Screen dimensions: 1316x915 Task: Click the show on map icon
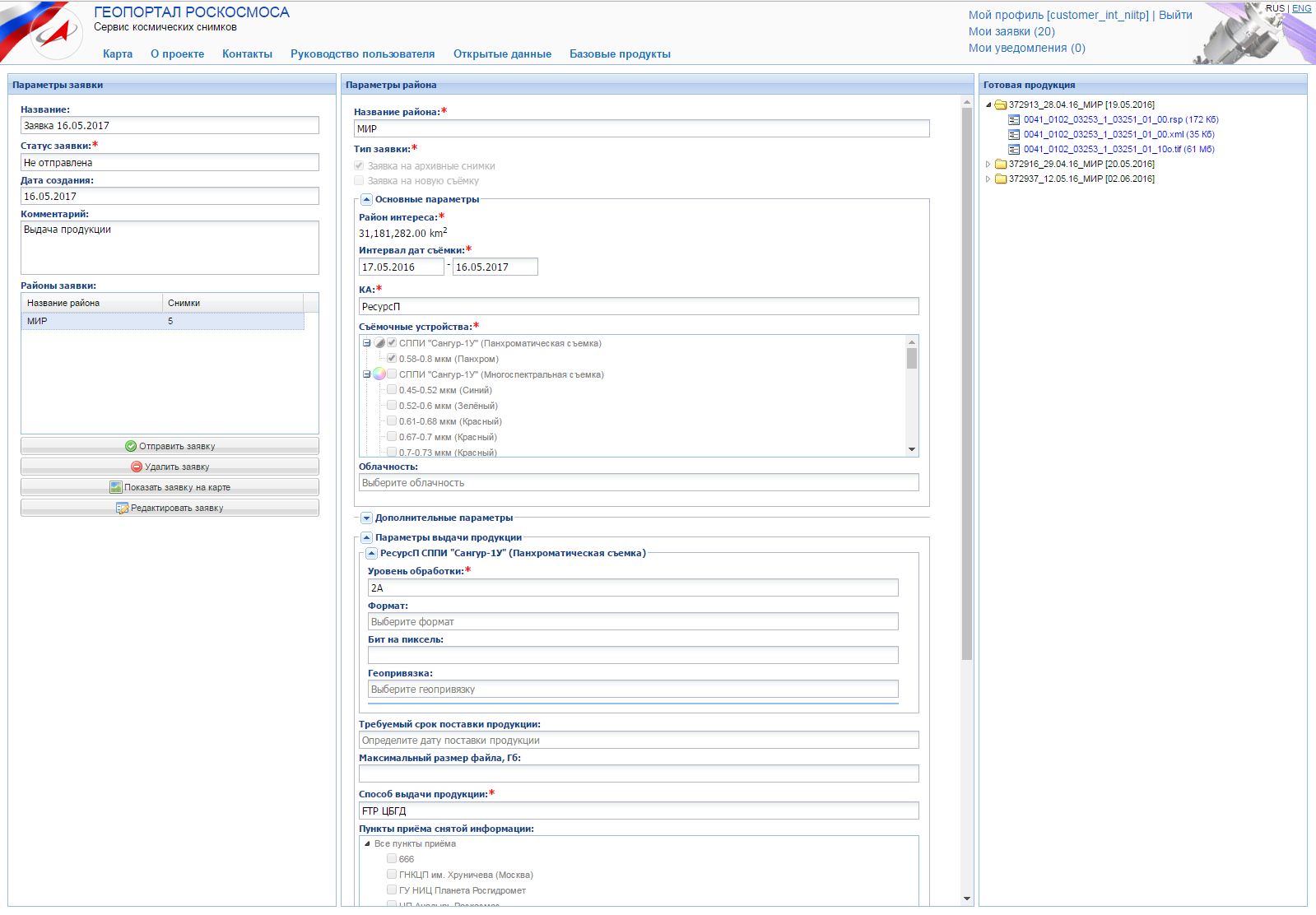pyautogui.click(x=116, y=487)
